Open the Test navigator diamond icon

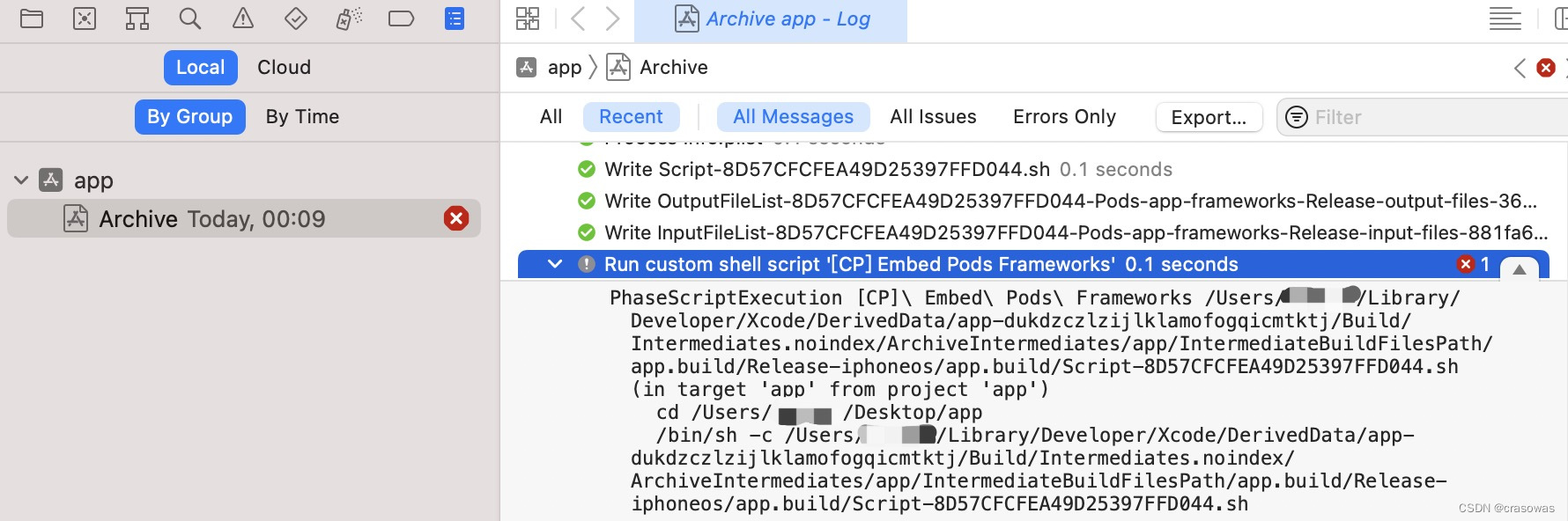pyautogui.click(x=296, y=18)
